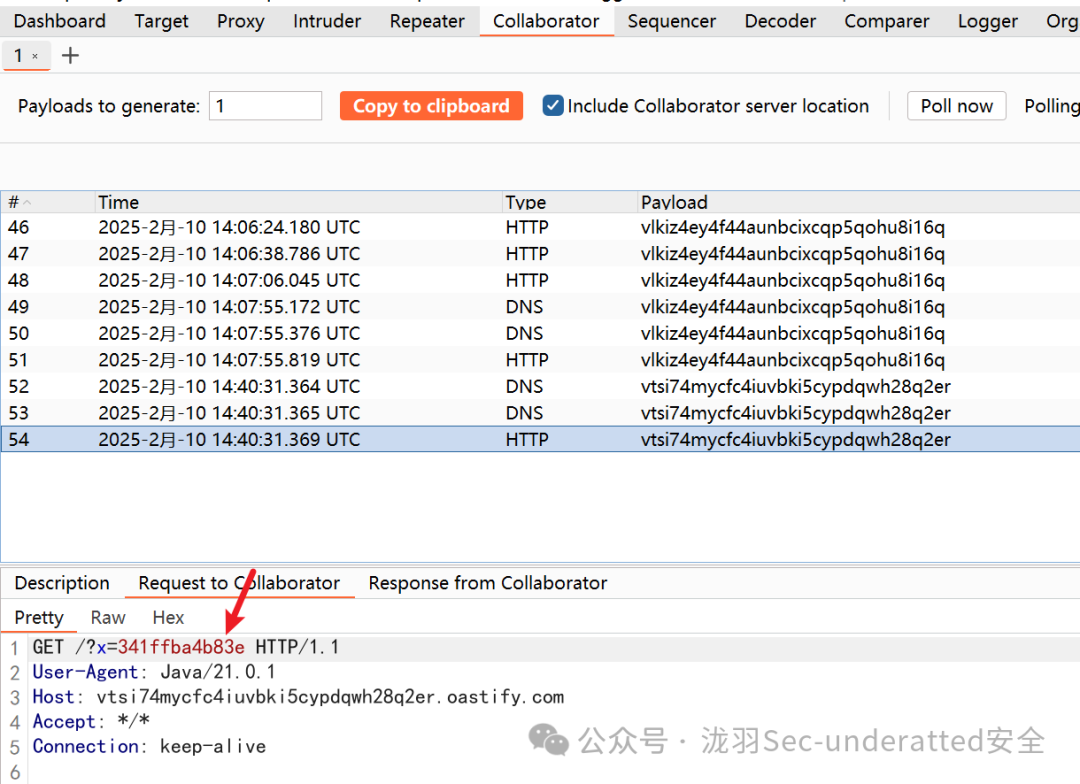This screenshot has height=784, width=1080.
Task: Switch to the Logger tab
Action: [987, 21]
